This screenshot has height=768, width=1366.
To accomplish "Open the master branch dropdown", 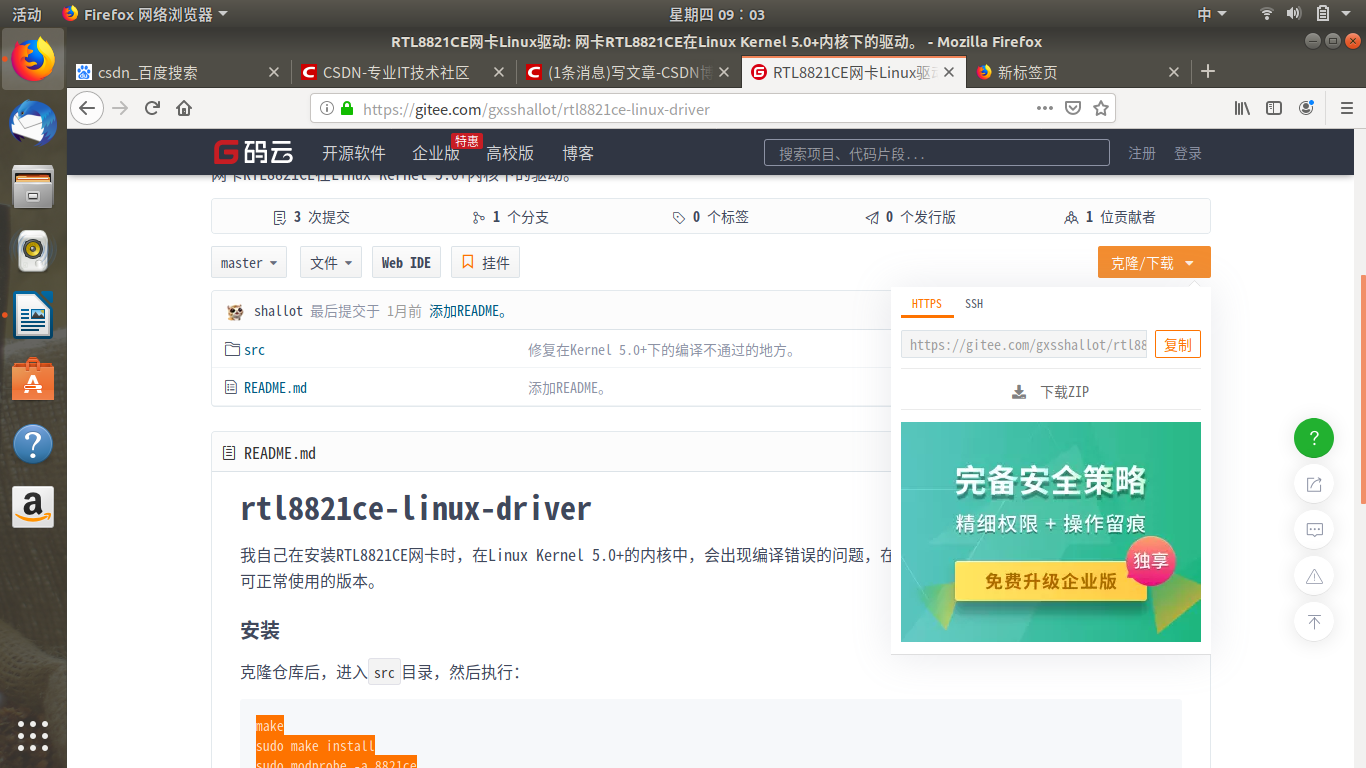I will point(249,263).
